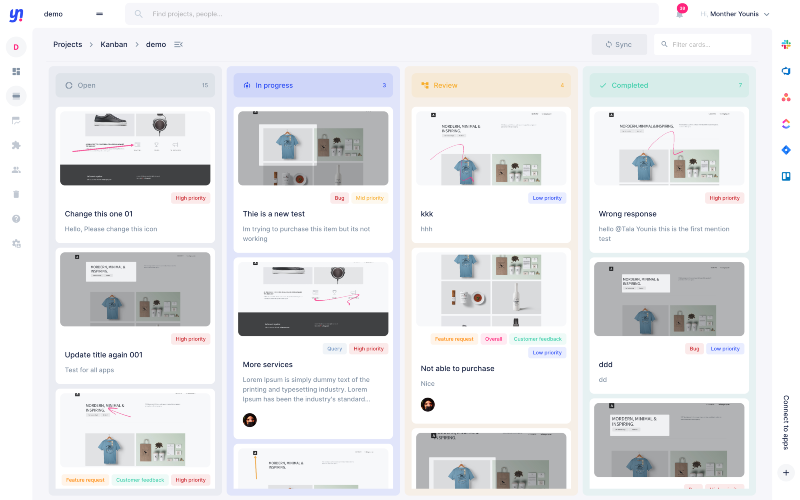Open the Monther Younis user dropdown
The width and height of the screenshot is (800, 500).
tap(735, 14)
